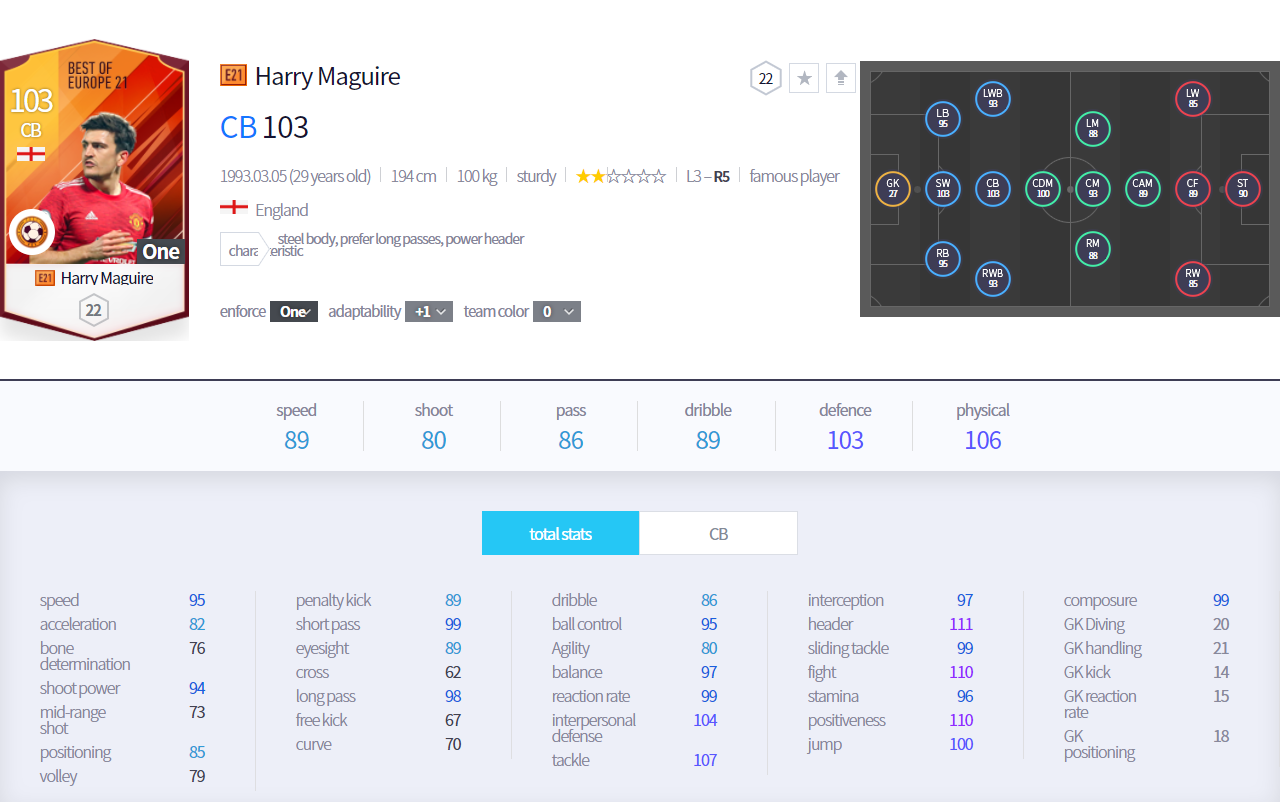Click the England flag by country name
Viewport: 1284px width, 808px height.
pyautogui.click(x=234, y=209)
